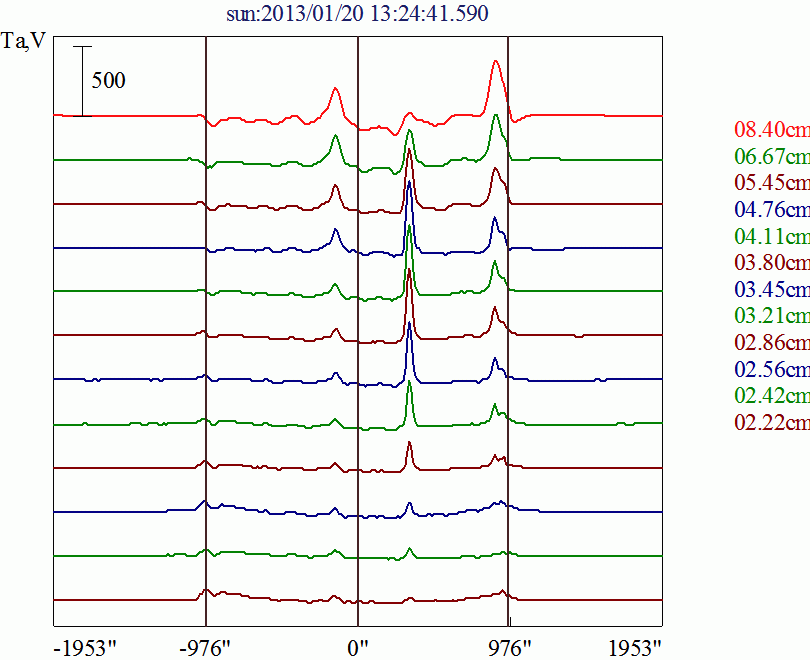Click the 05.45cm wavelength legend label
The image size is (810, 660).
[x=772, y=182]
